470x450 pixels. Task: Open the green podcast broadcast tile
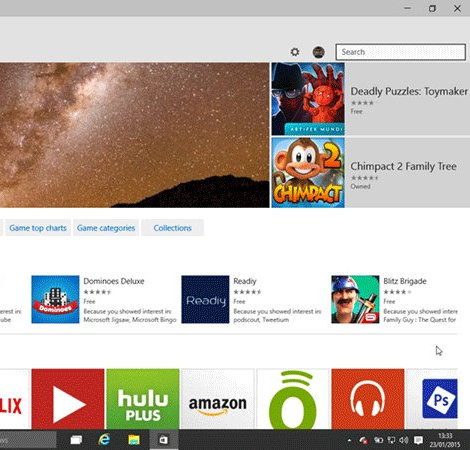point(293,399)
